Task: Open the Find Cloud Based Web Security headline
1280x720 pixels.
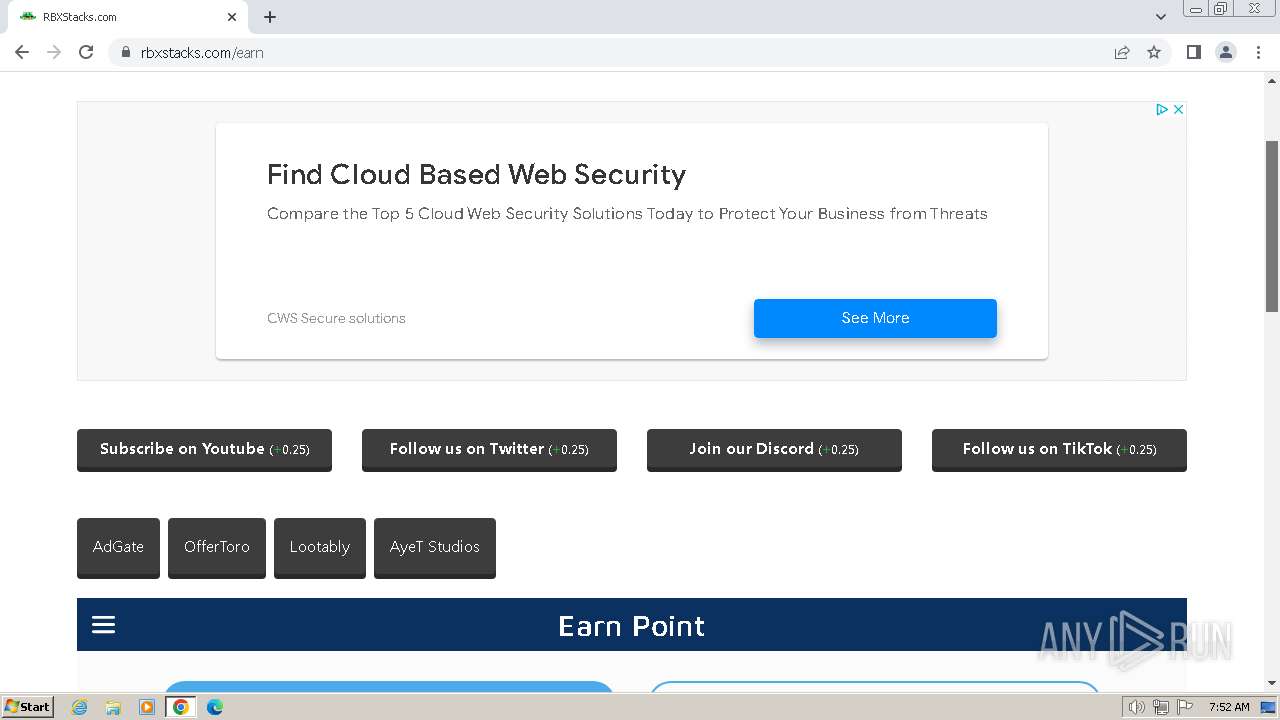Action: tap(476, 174)
